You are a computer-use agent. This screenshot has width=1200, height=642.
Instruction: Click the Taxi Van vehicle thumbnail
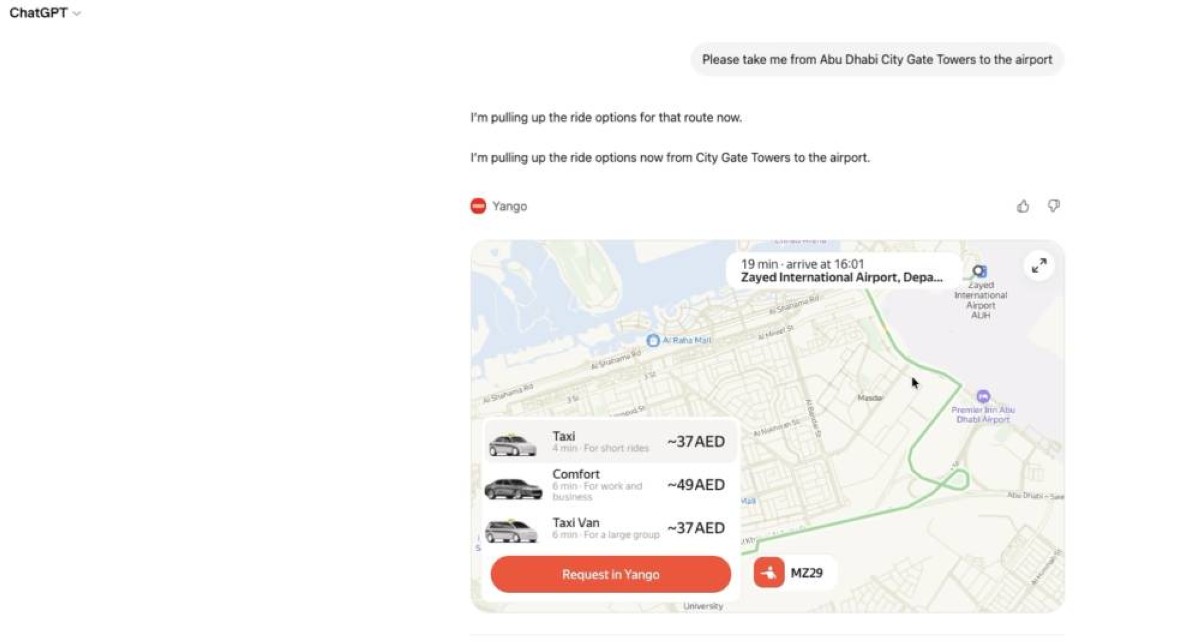(x=513, y=531)
